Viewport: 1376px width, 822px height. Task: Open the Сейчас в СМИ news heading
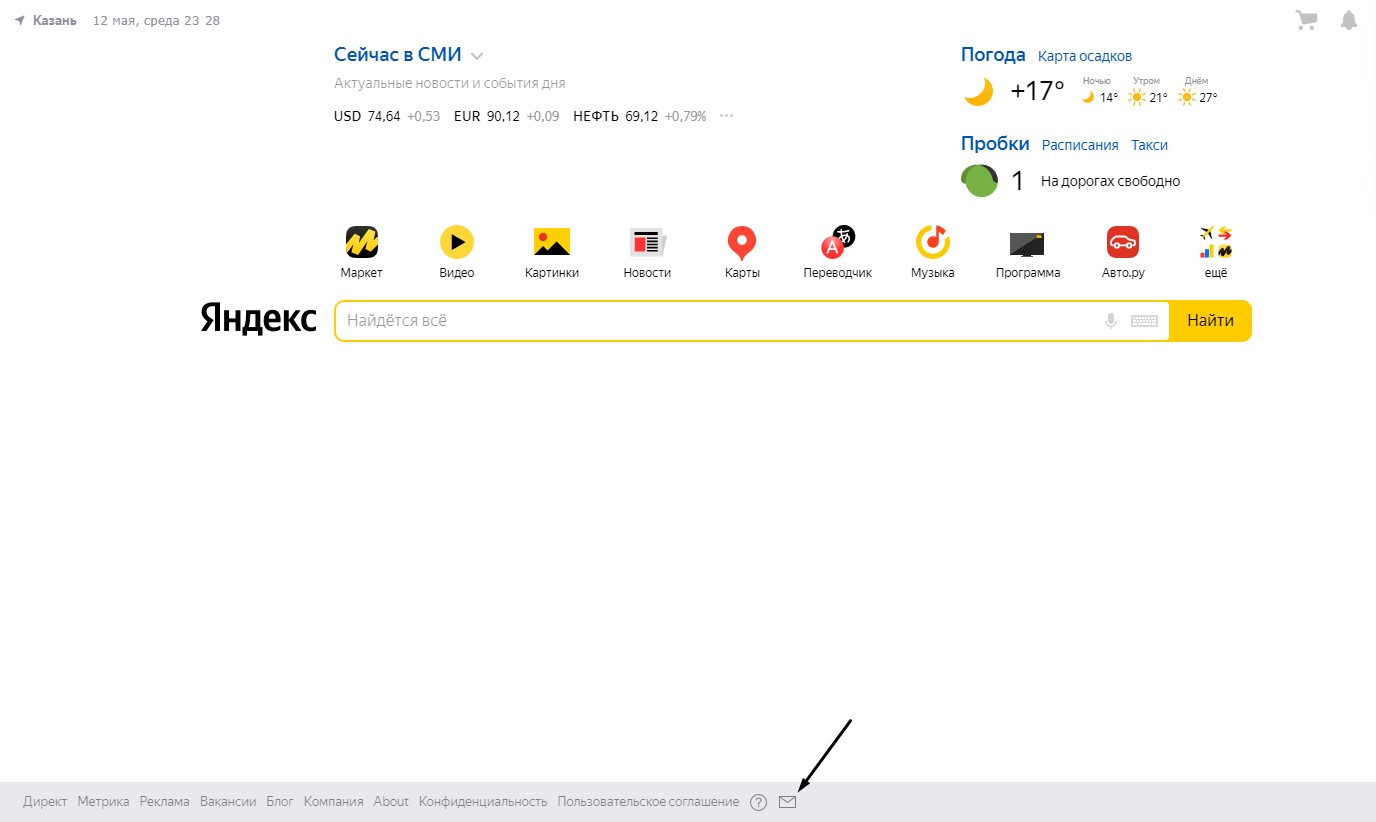[398, 55]
